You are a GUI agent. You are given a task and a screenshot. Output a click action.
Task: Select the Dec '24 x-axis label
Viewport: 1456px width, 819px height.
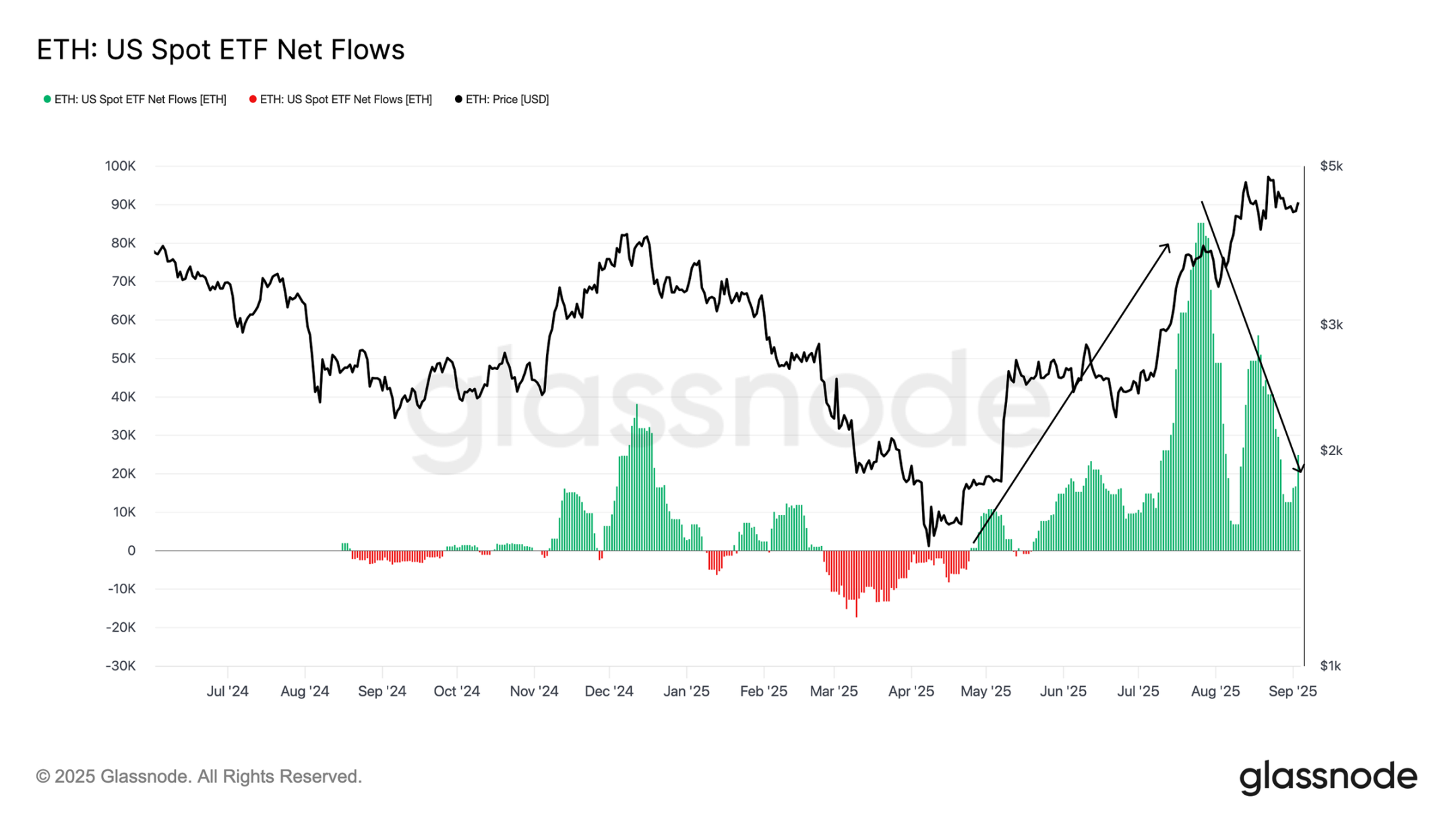pyautogui.click(x=609, y=692)
